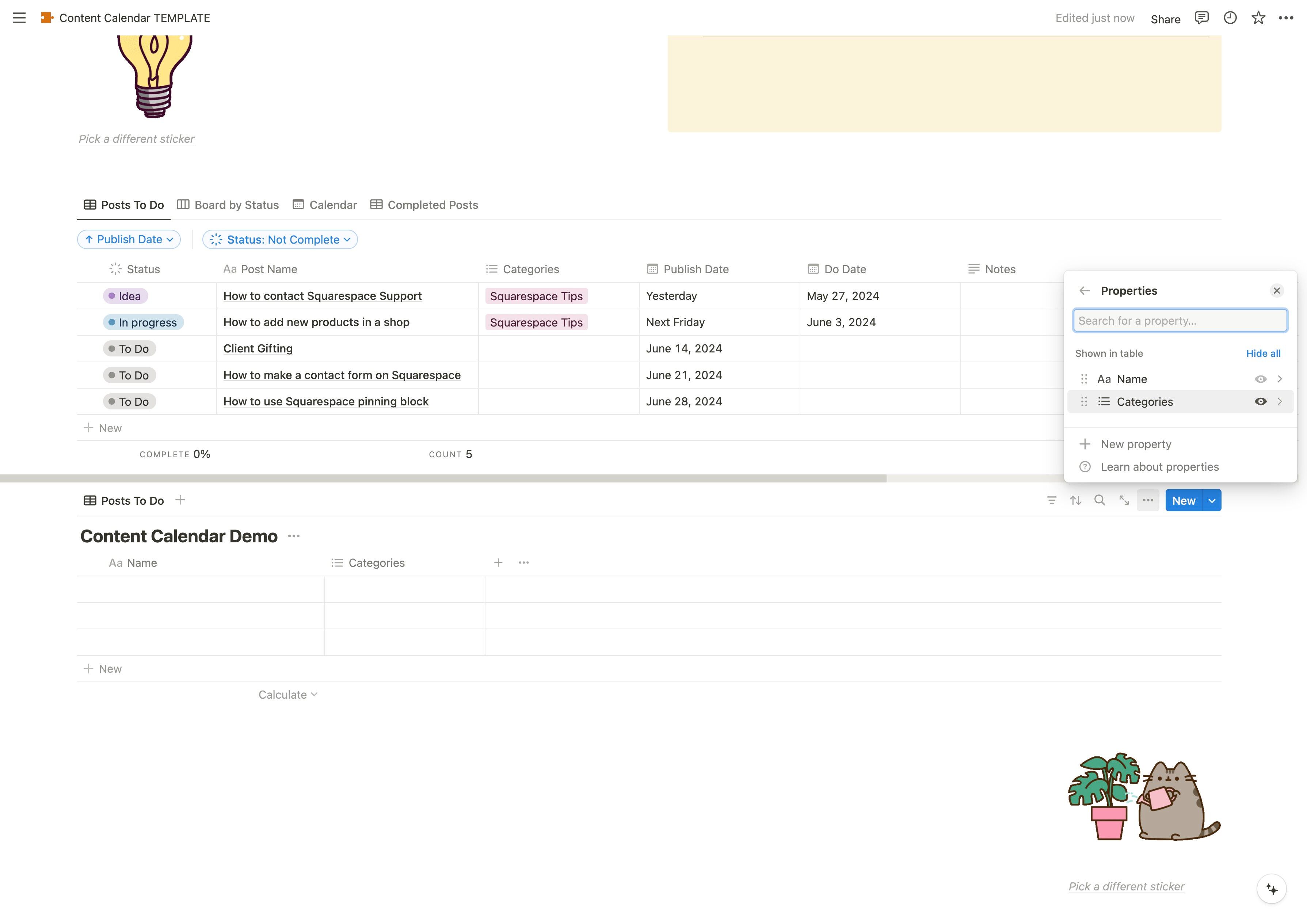Open the page comments icon
The height and width of the screenshot is (924, 1307).
point(1201,18)
